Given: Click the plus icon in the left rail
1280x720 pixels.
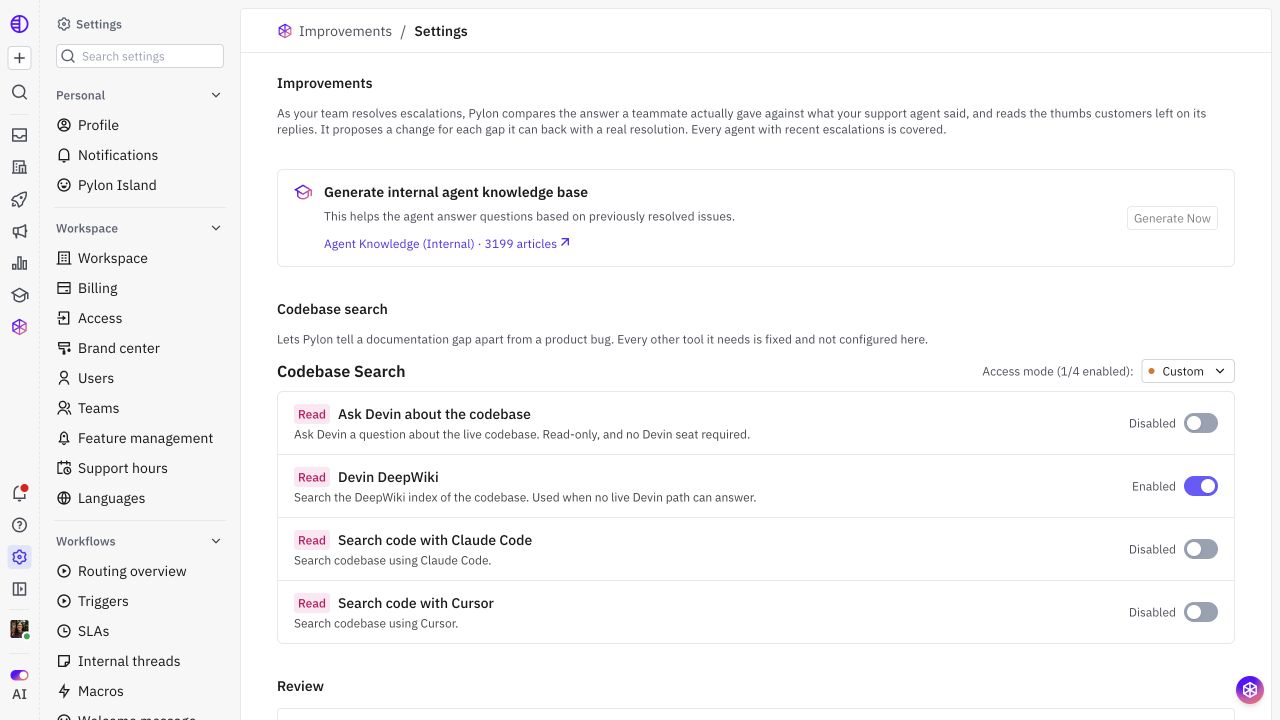Looking at the screenshot, I should coord(19,58).
